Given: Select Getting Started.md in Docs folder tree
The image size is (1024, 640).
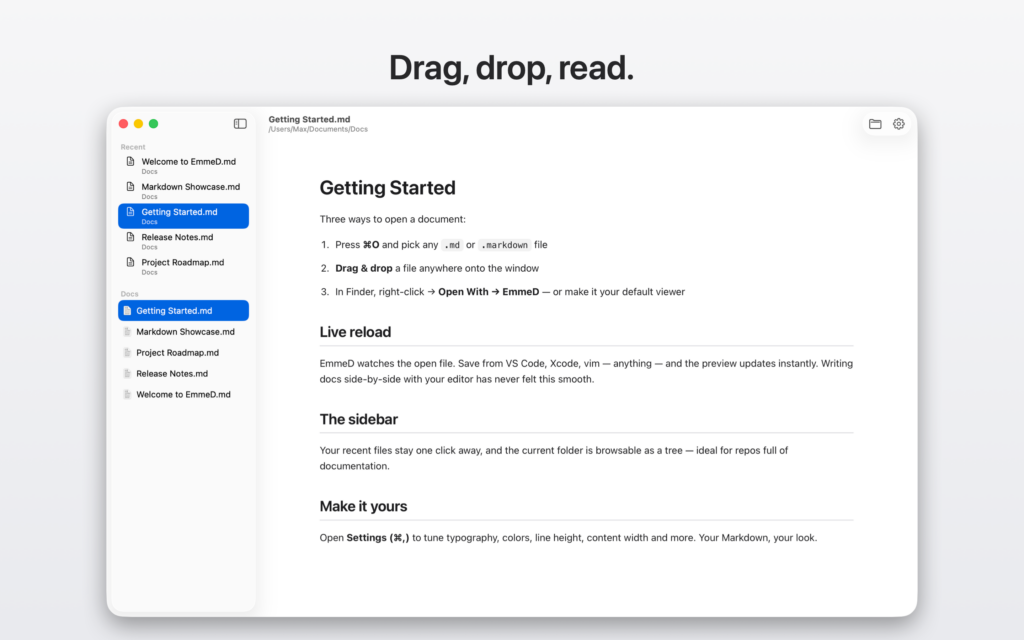Looking at the screenshot, I should pos(184,311).
